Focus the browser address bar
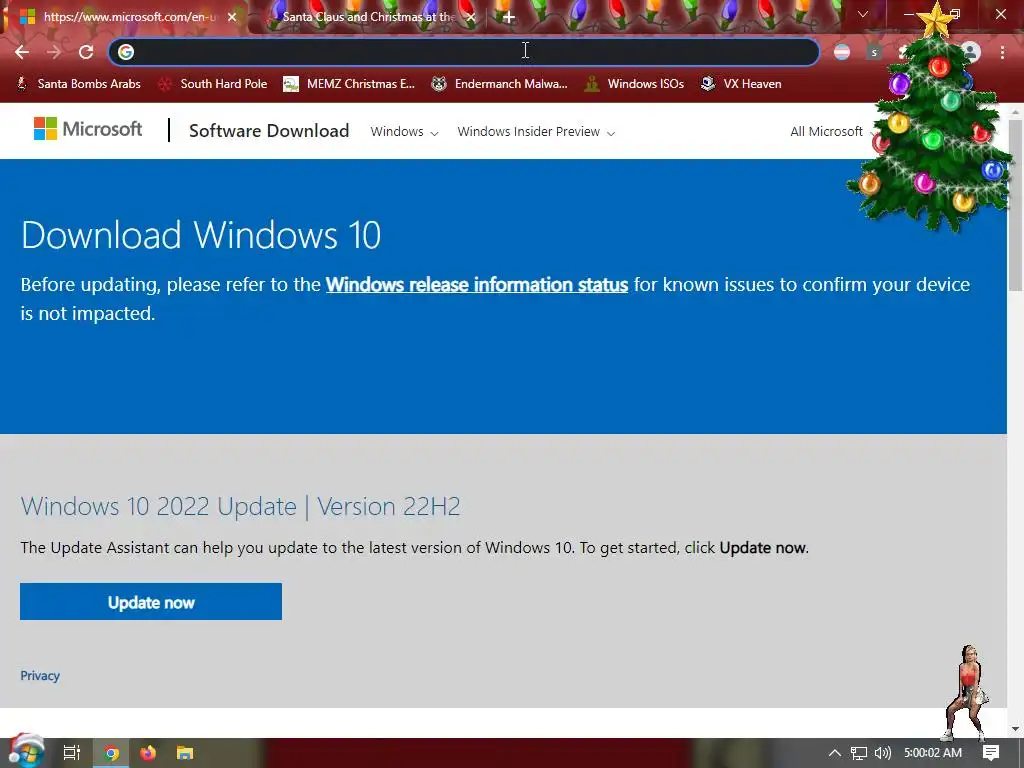1024x768 pixels. pos(464,52)
